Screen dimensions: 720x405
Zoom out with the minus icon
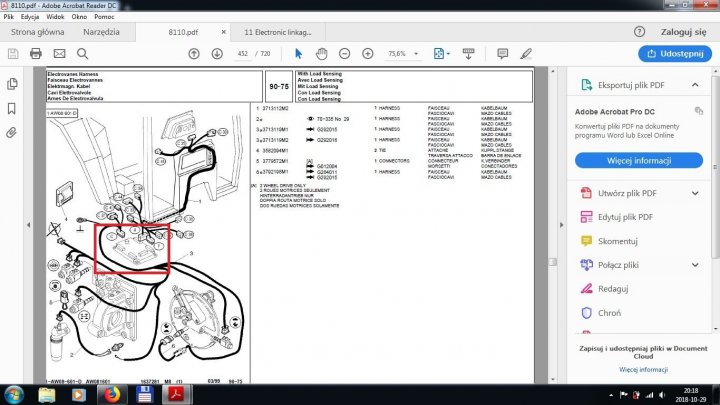[x=343, y=53]
